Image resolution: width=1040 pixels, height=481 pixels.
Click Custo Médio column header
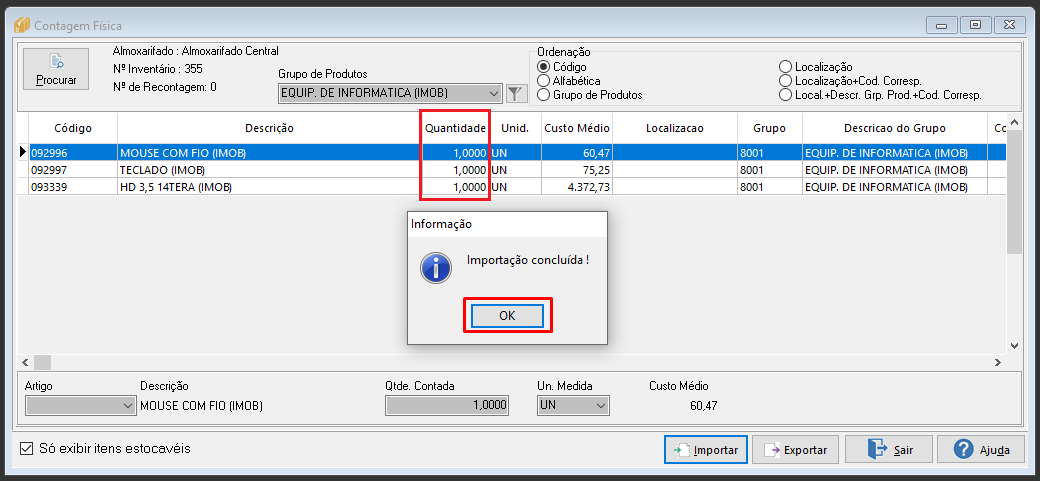pos(577,128)
